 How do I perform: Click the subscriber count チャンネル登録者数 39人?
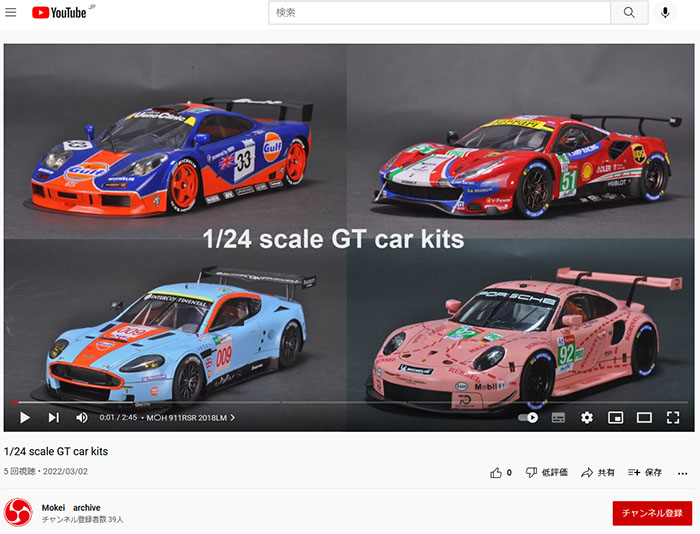click(82, 520)
